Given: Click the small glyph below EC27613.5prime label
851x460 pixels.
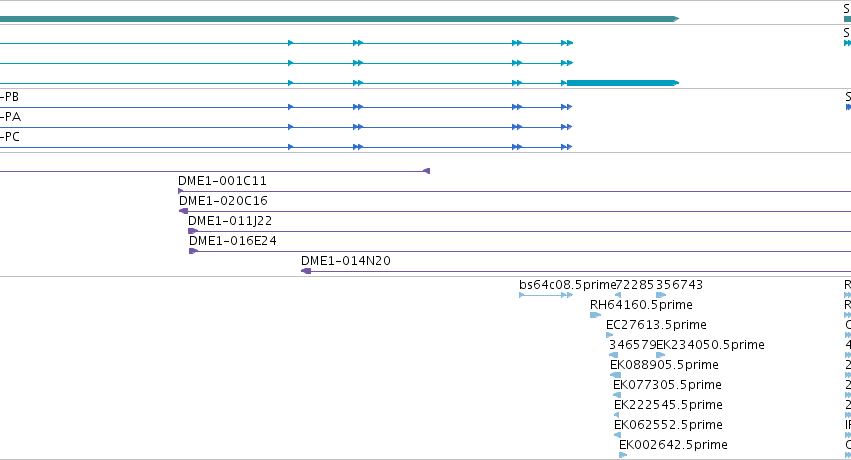Looking at the screenshot, I should pos(609,335).
